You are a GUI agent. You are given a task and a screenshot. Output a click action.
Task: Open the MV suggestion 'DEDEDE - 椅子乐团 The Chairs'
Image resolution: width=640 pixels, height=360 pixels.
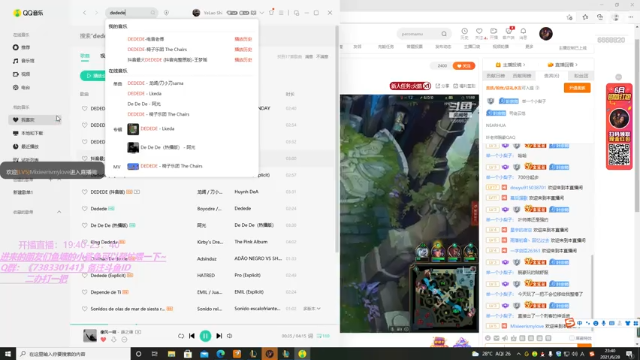tap(165, 166)
